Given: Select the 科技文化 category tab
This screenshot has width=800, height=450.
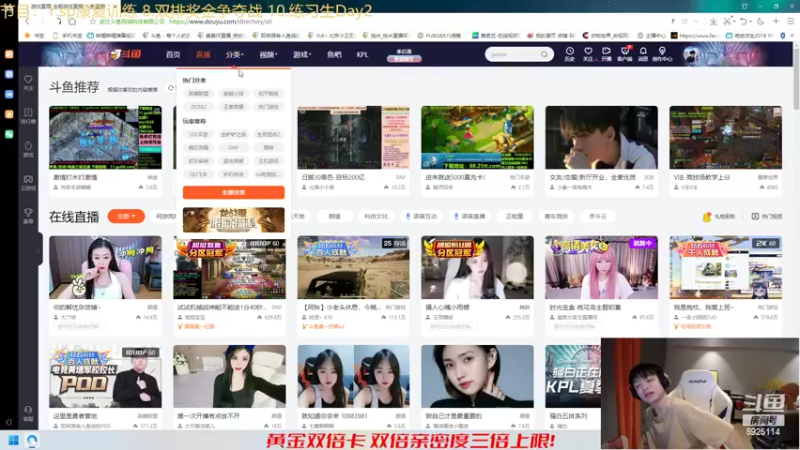Looking at the screenshot, I should [376, 216].
